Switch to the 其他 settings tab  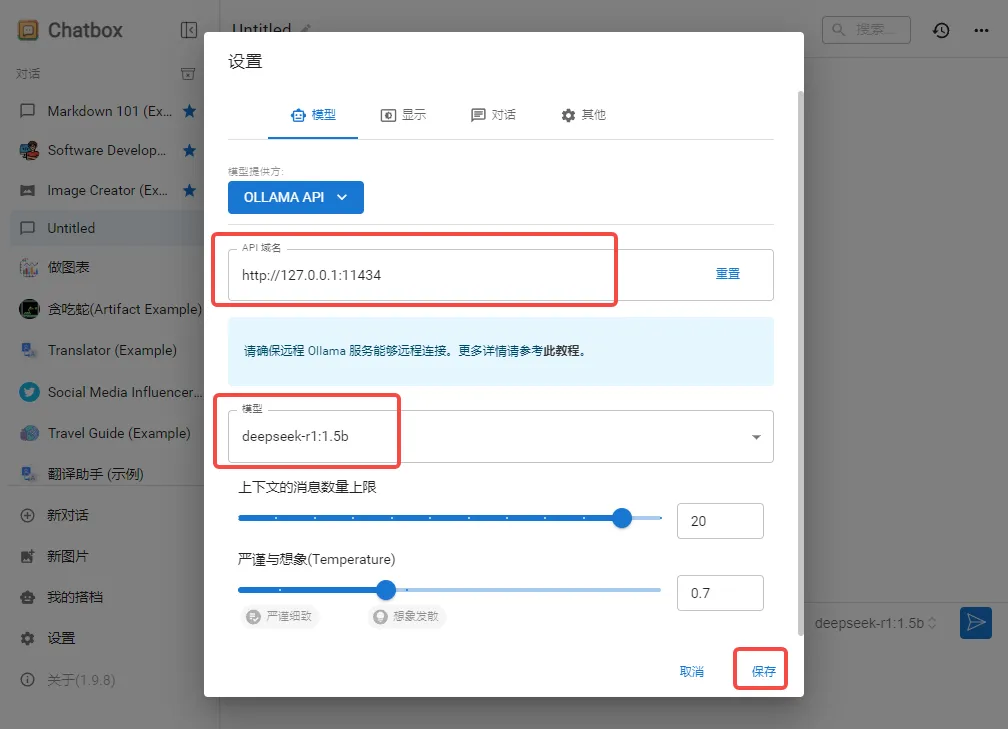[x=583, y=115]
